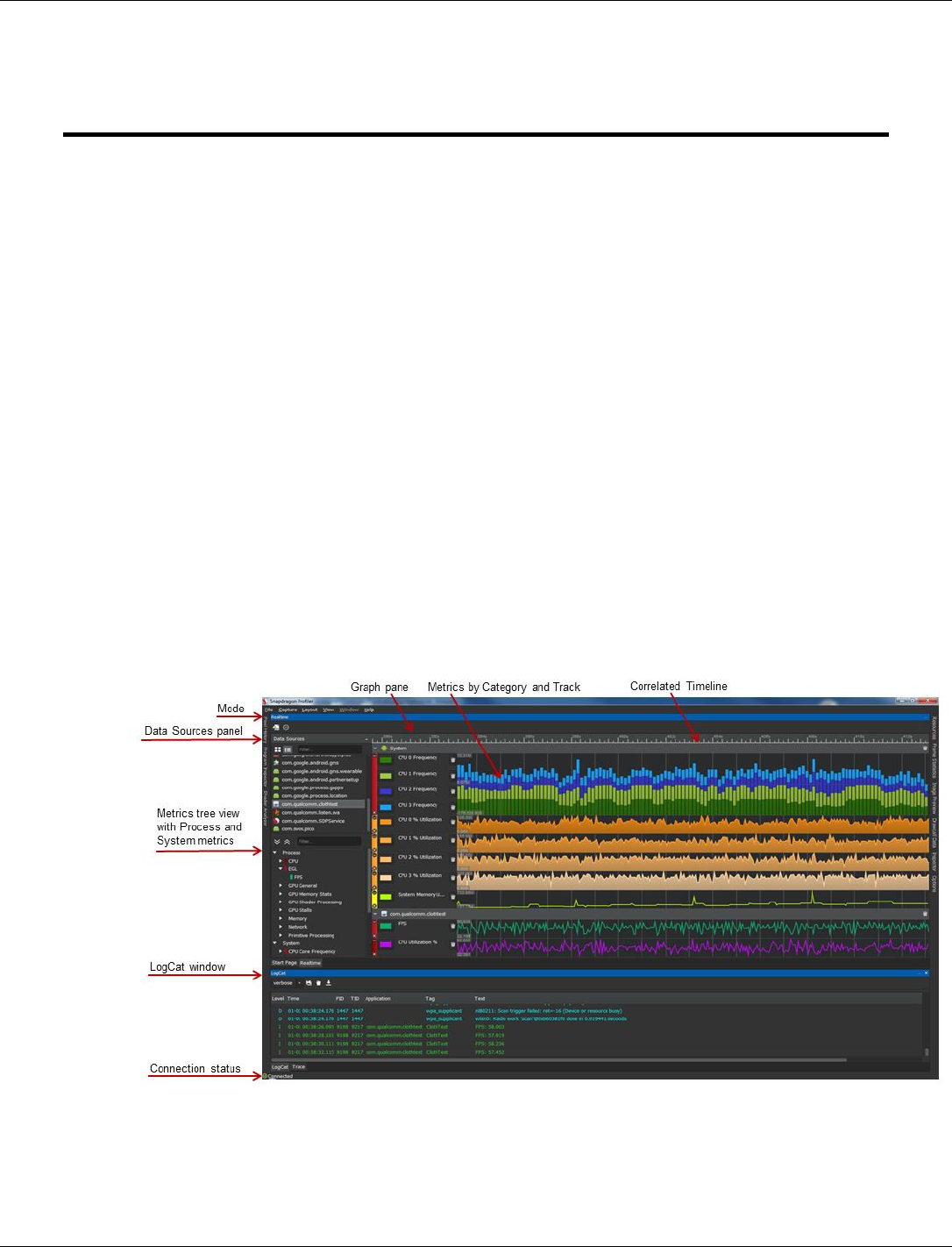Switch to the Realtime tab beside Start Page
The width and height of the screenshot is (952, 1247).
tap(310, 963)
